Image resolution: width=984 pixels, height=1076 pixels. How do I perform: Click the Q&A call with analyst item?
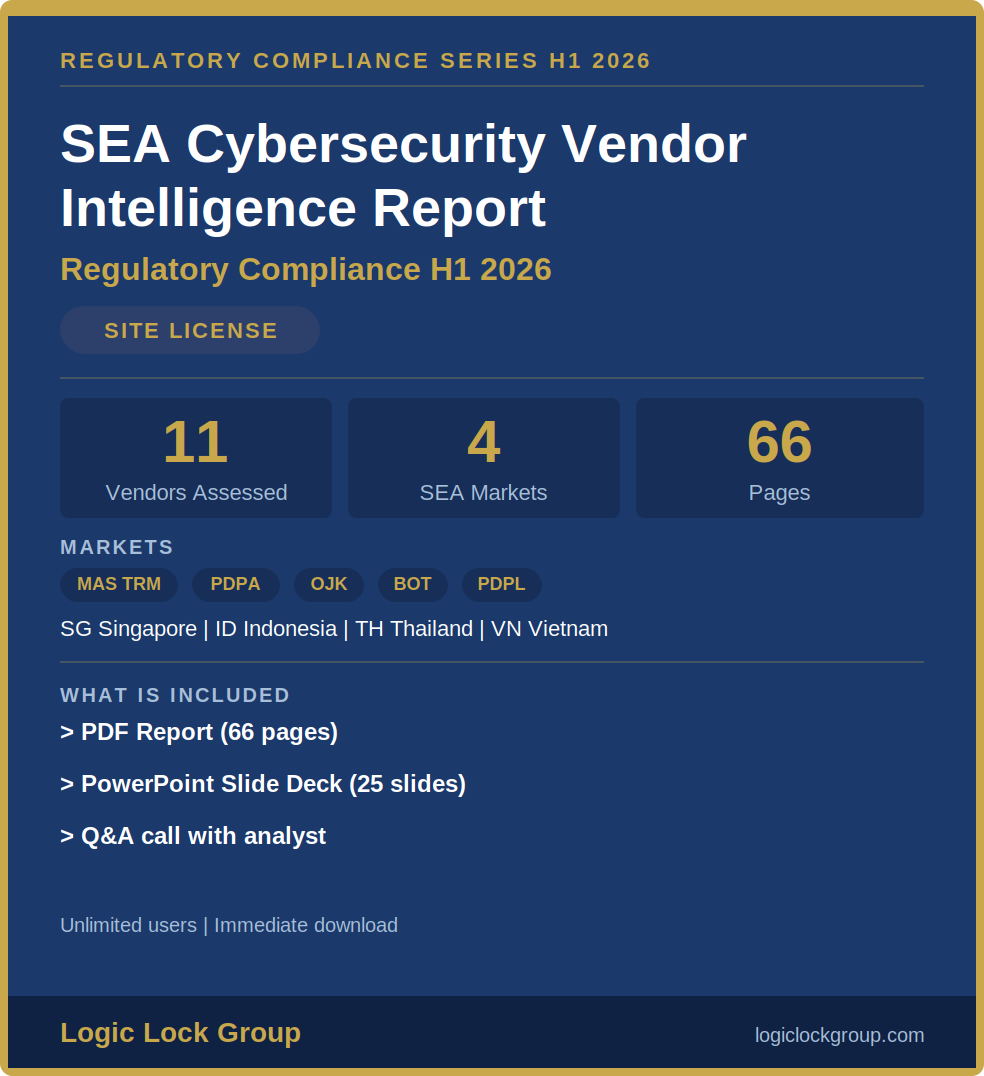pyautogui.click(x=193, y=837)
